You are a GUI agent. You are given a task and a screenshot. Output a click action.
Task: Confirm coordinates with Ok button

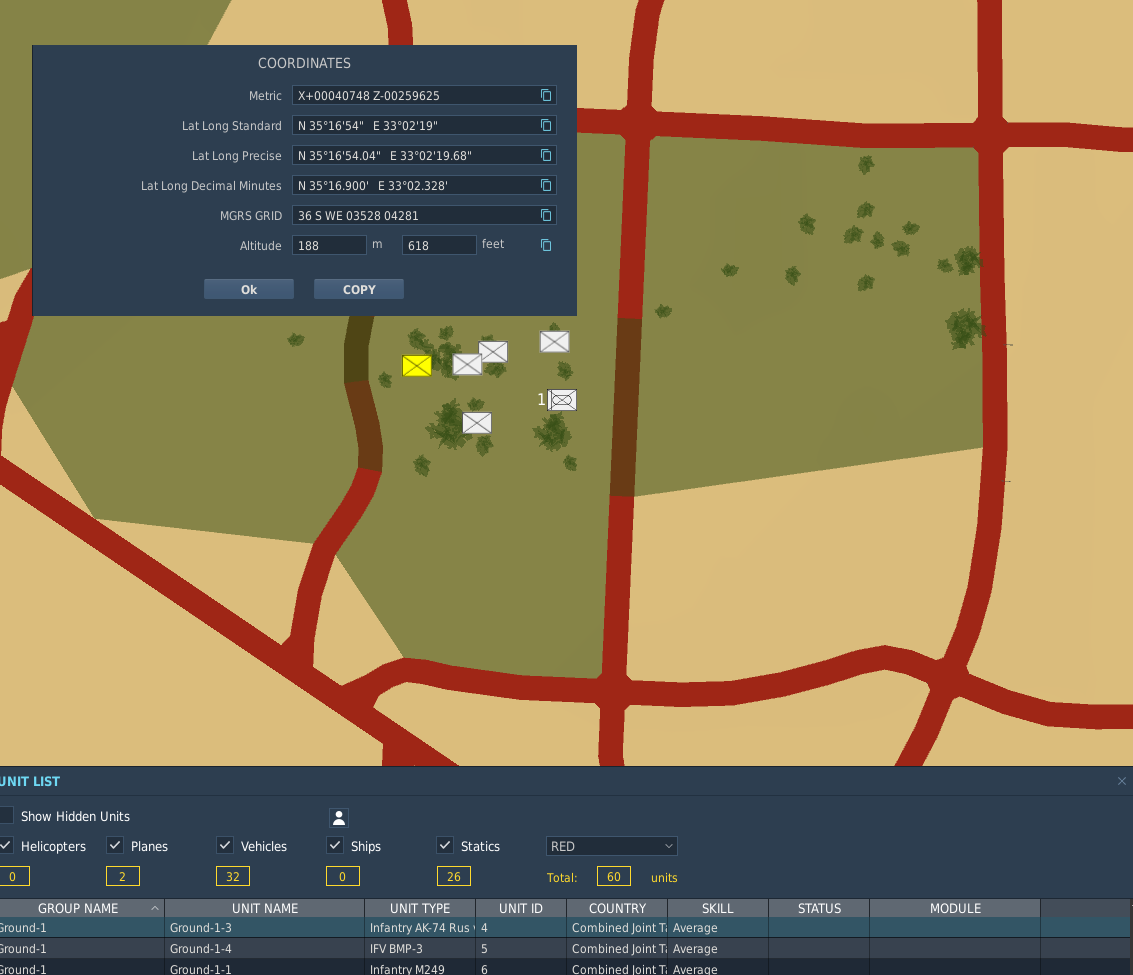point(249,289)
